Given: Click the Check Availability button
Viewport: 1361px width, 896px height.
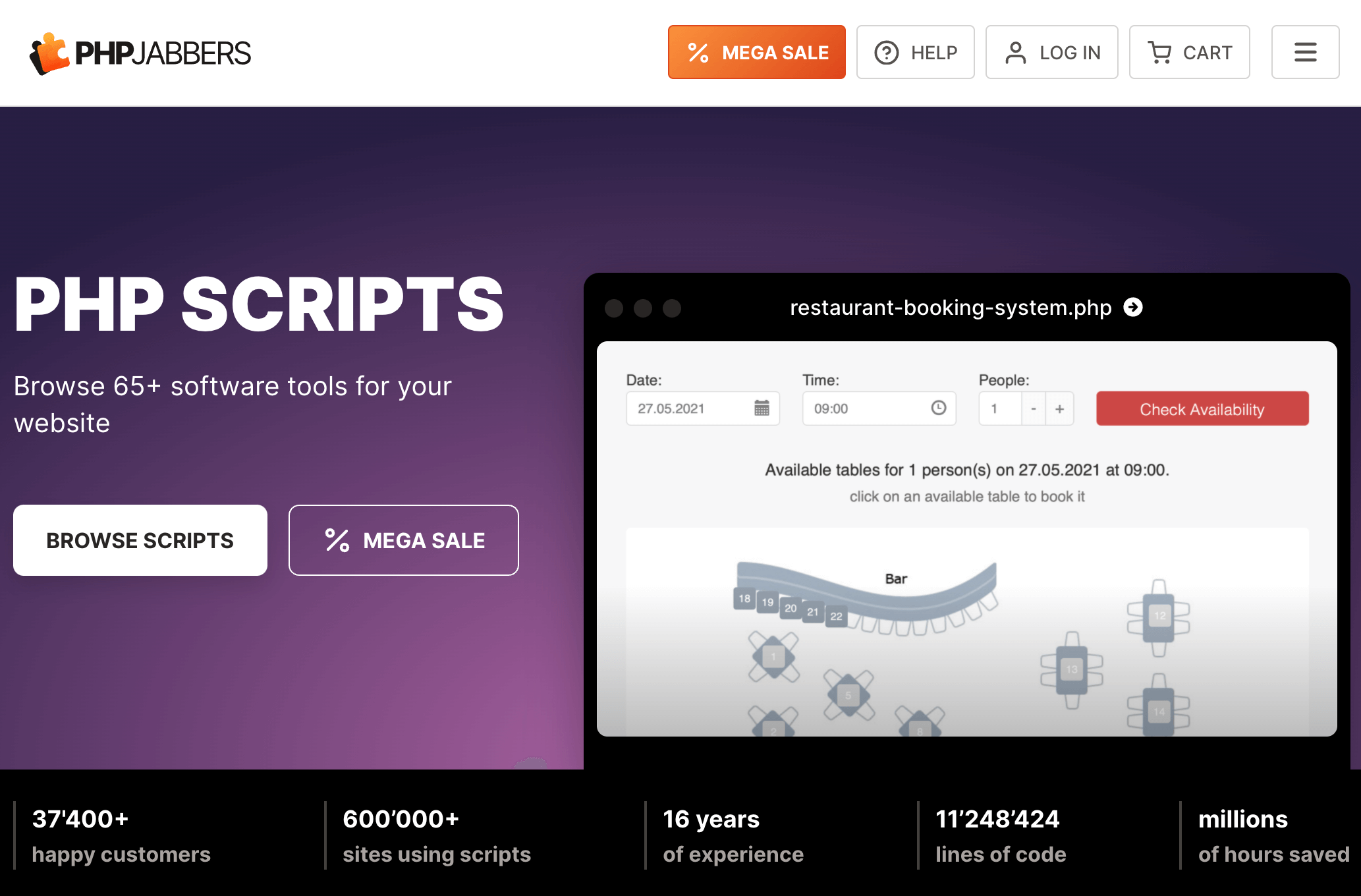Looking at the screenshot, I should point(1200,407).
